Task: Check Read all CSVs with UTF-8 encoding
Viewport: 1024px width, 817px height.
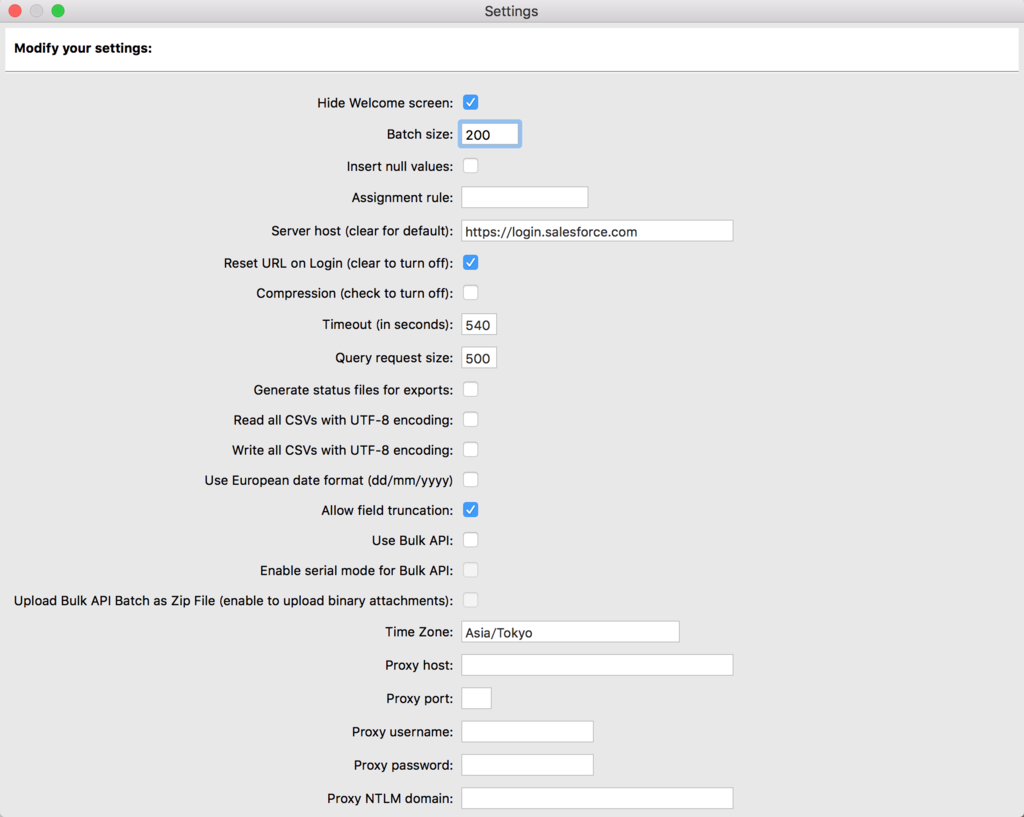Action: [x=470, y=420]
